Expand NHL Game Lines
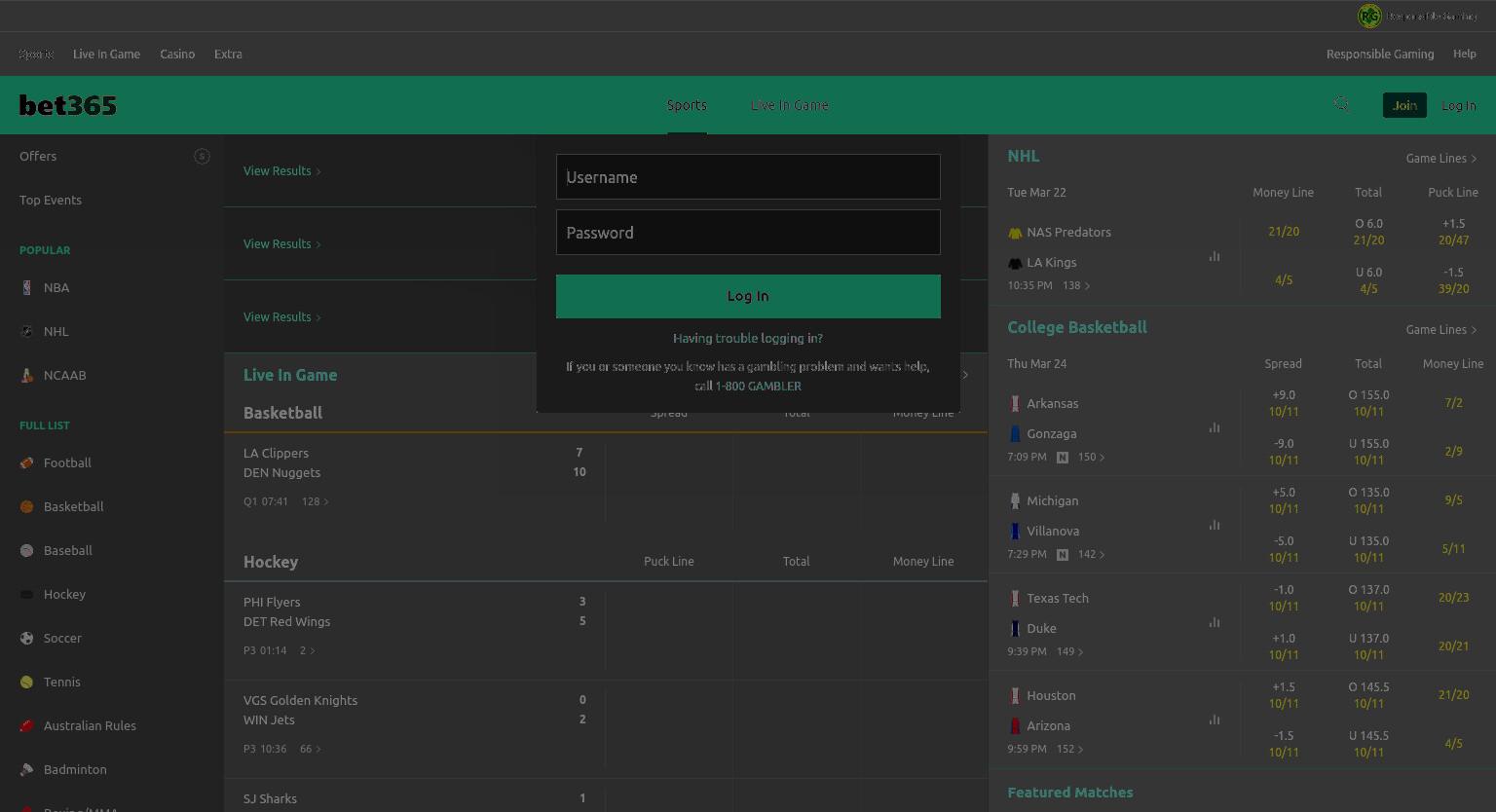The image size is (1496, 812). [1441, 159]
